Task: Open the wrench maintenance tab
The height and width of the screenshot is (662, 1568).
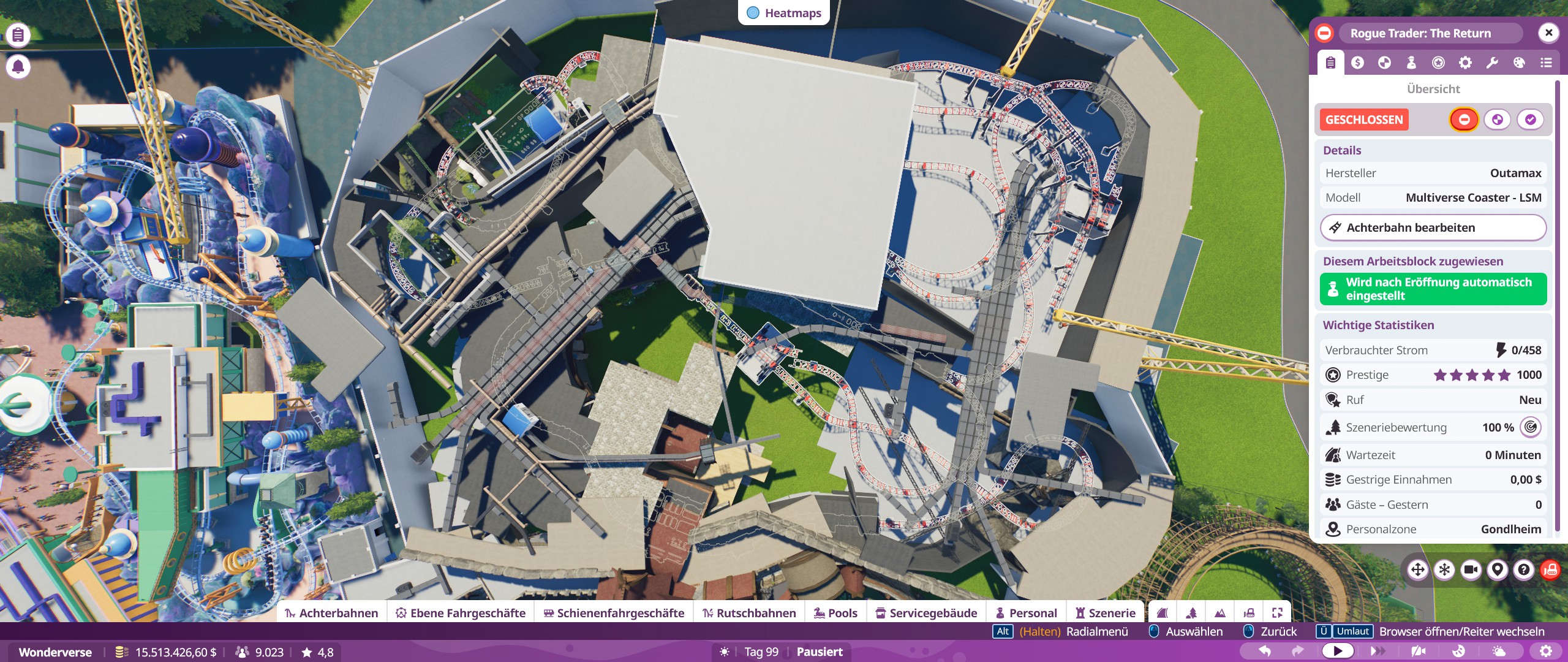Action: pos(1492,63)
